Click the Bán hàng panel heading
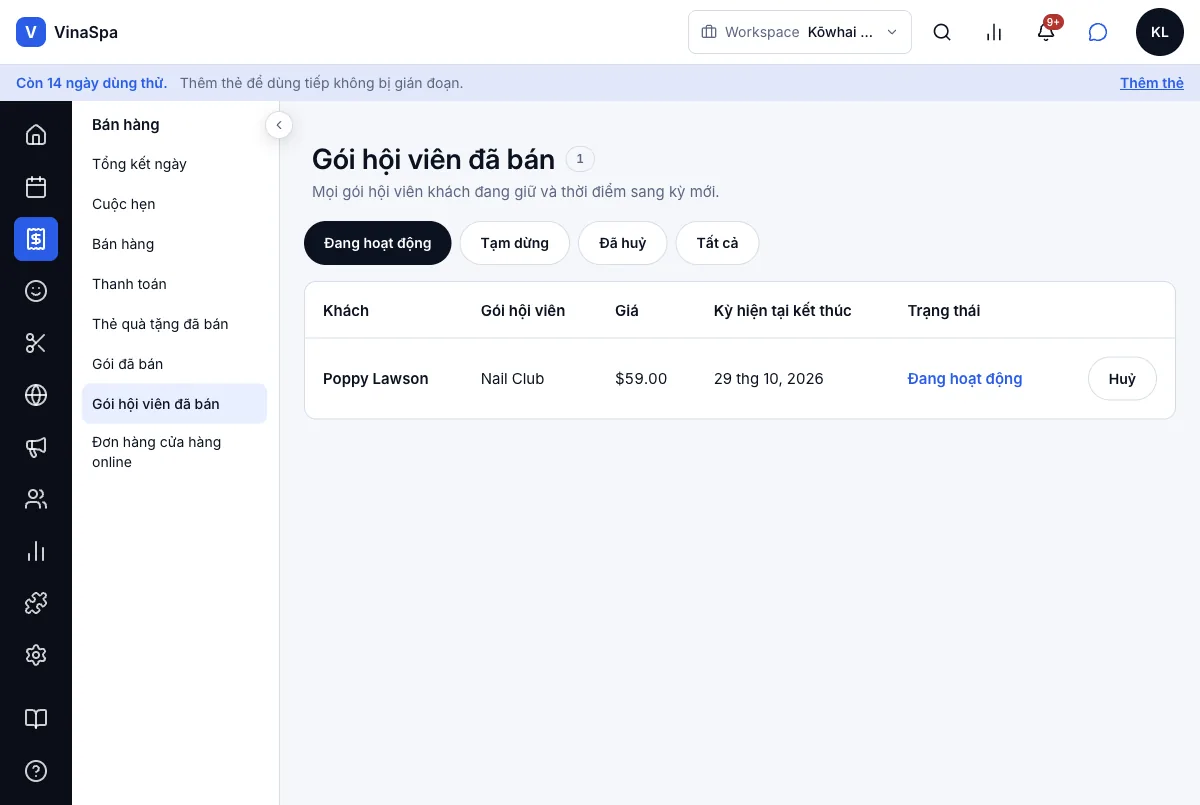This screenshot has height=805, width=1200. tap(126, 125)
